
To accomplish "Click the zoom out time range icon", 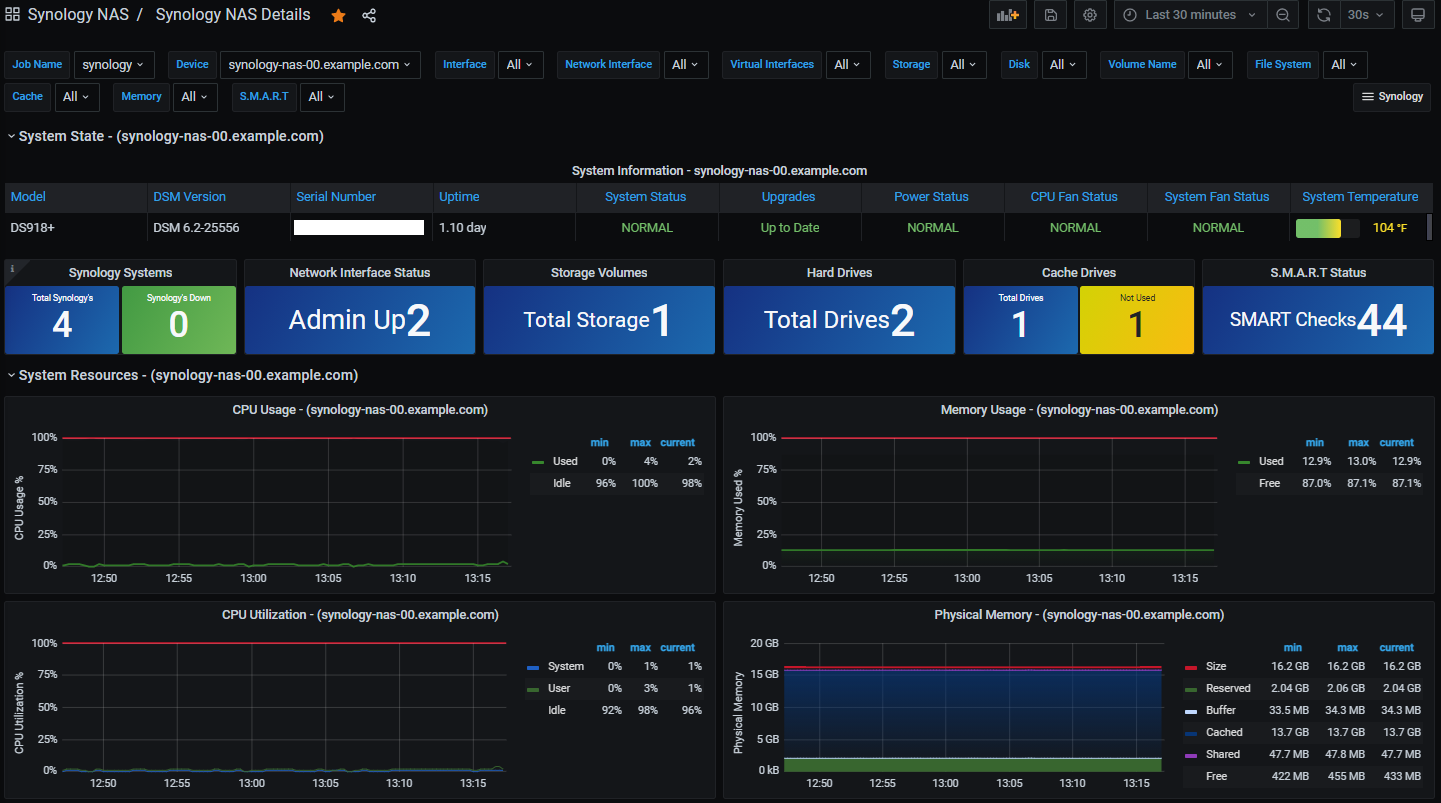I will (1282, 15).
